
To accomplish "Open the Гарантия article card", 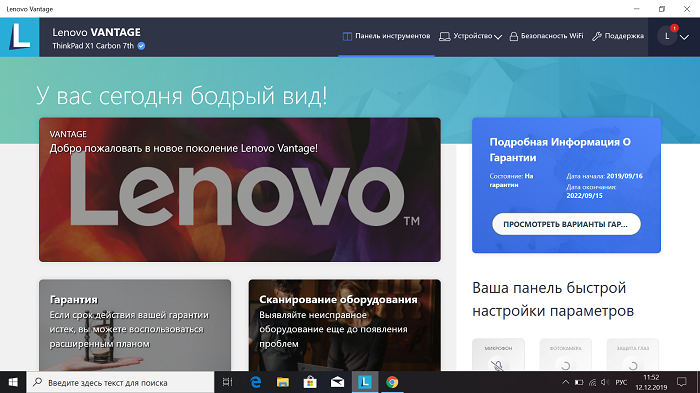I will (135, 325).
